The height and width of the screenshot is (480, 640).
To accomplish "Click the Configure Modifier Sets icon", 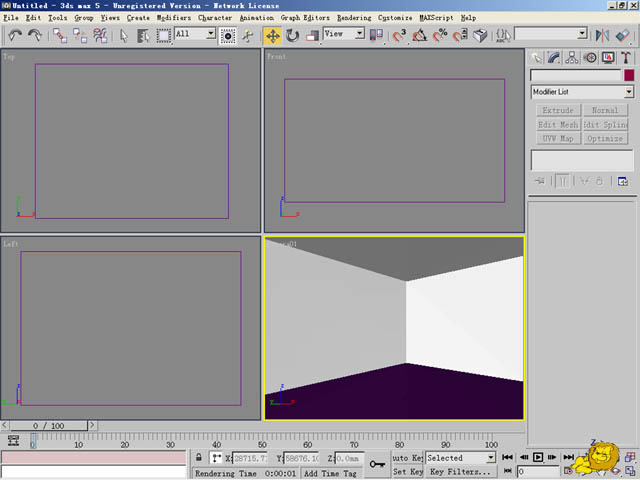I will (622, 181).
